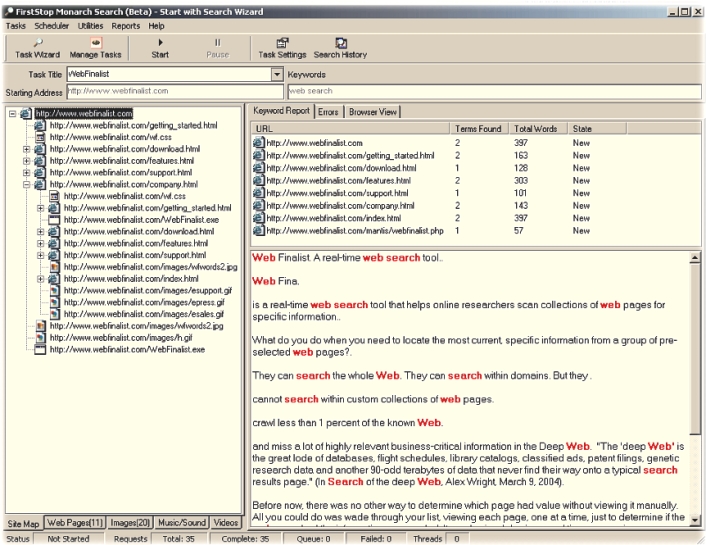
Task: Sort by the URL column header
Action: pyautogui.click(x=351, y=129)
